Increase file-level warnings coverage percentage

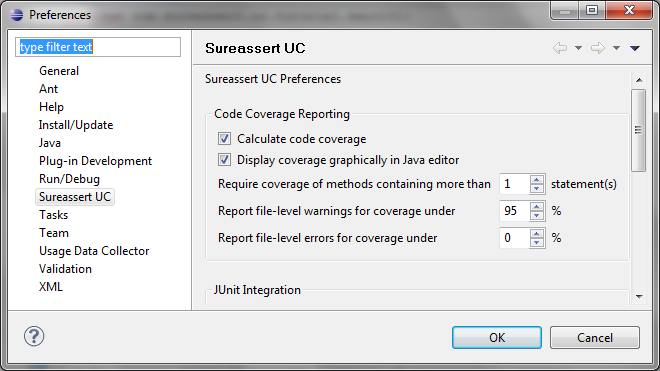click(537, 207)
